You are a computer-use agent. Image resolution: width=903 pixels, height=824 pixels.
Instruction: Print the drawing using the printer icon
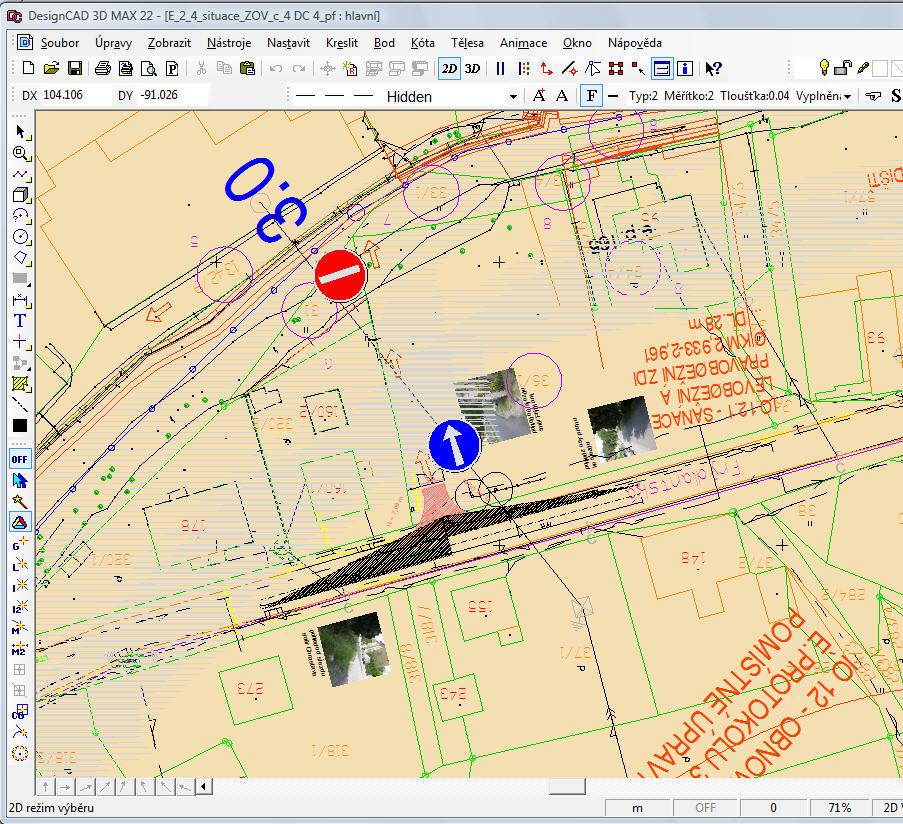103,69
